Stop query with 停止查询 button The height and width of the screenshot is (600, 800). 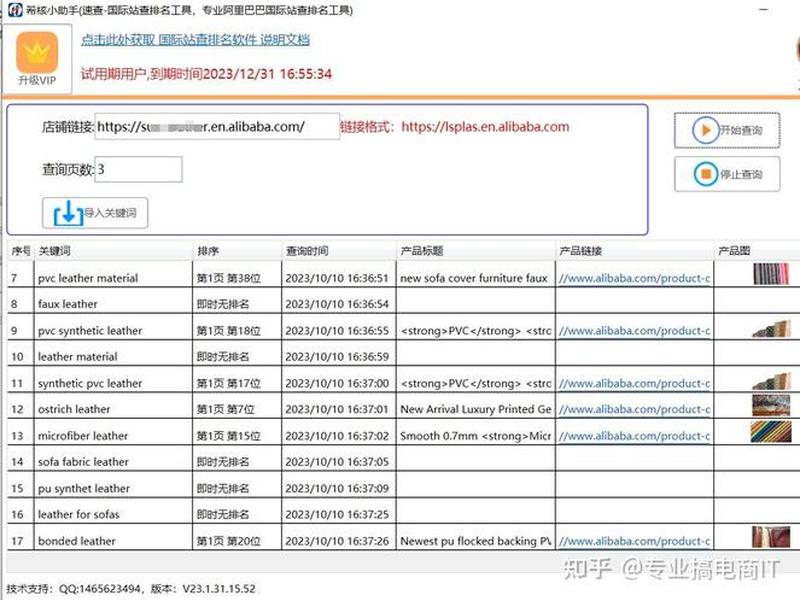[727, 174]
